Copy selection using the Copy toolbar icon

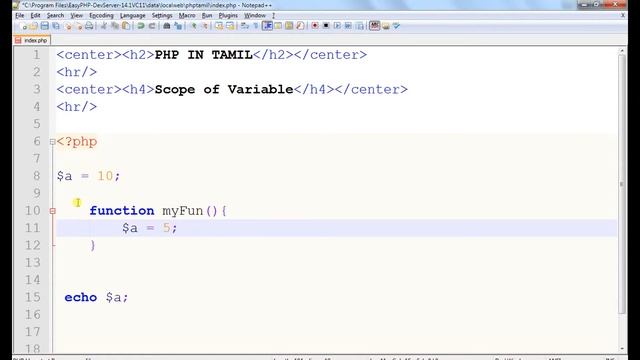(x=115, y=26)
